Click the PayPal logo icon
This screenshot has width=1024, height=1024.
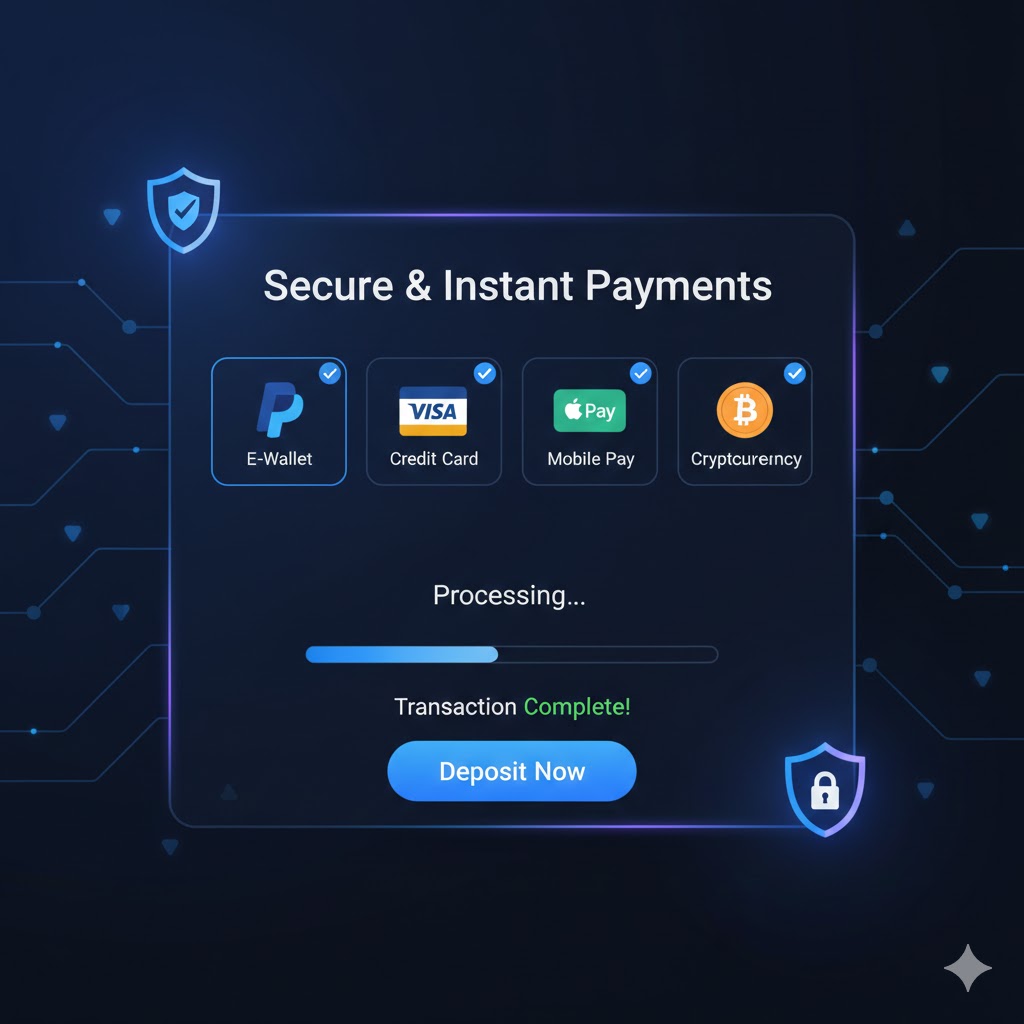pyautogui.click(x=280, y=409)
